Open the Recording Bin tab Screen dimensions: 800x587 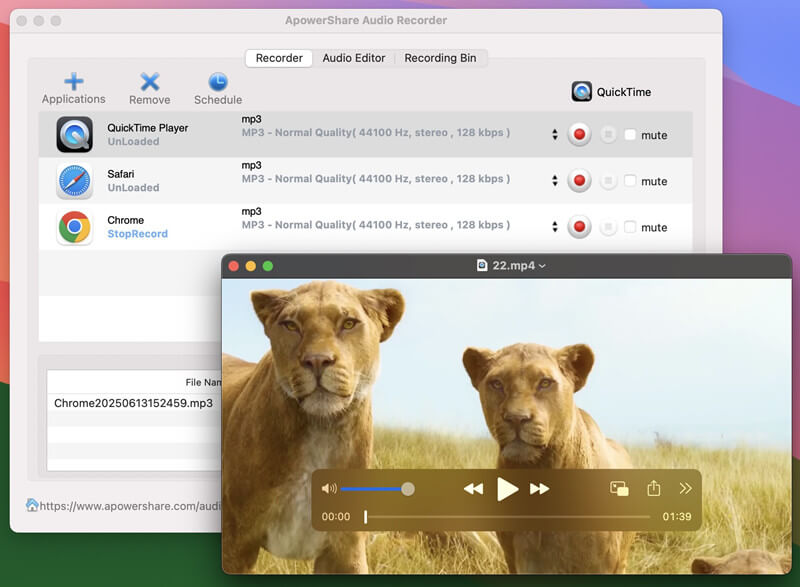tap(440, 58)
